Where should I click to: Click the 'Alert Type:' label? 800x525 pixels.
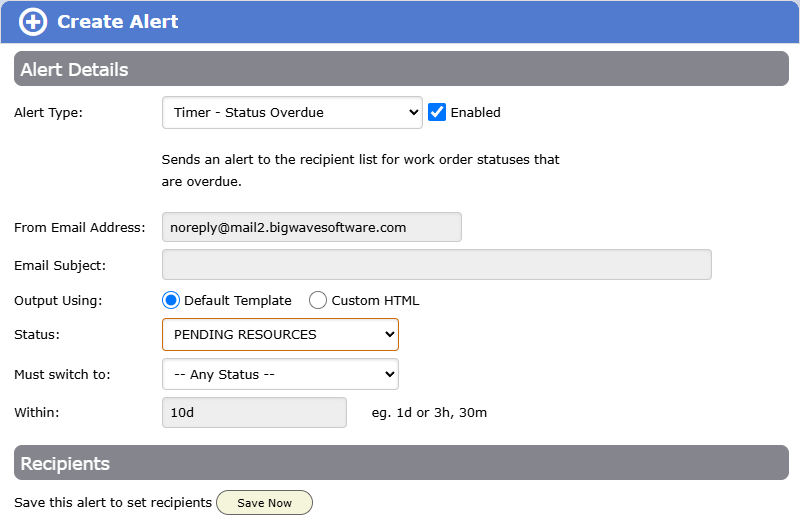48,112
